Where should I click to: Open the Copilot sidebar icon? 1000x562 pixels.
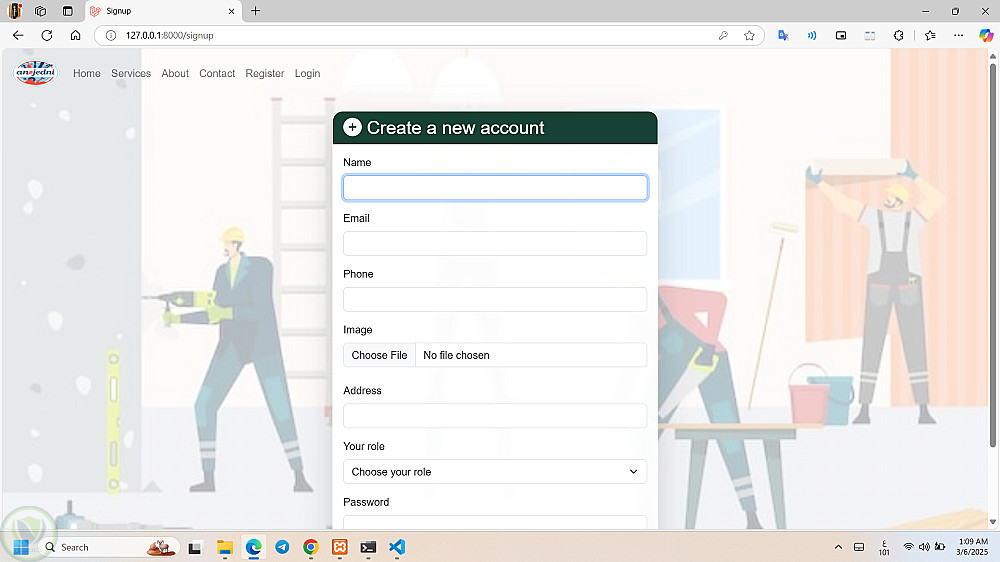(986, 36)
